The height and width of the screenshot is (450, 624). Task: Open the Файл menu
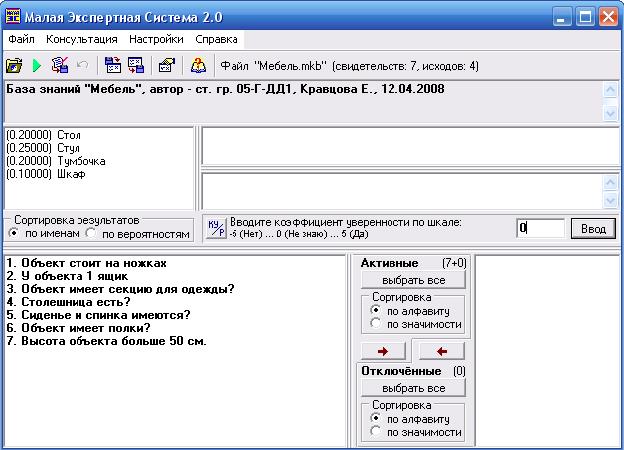pyautogui.click(x=21, y=39)
